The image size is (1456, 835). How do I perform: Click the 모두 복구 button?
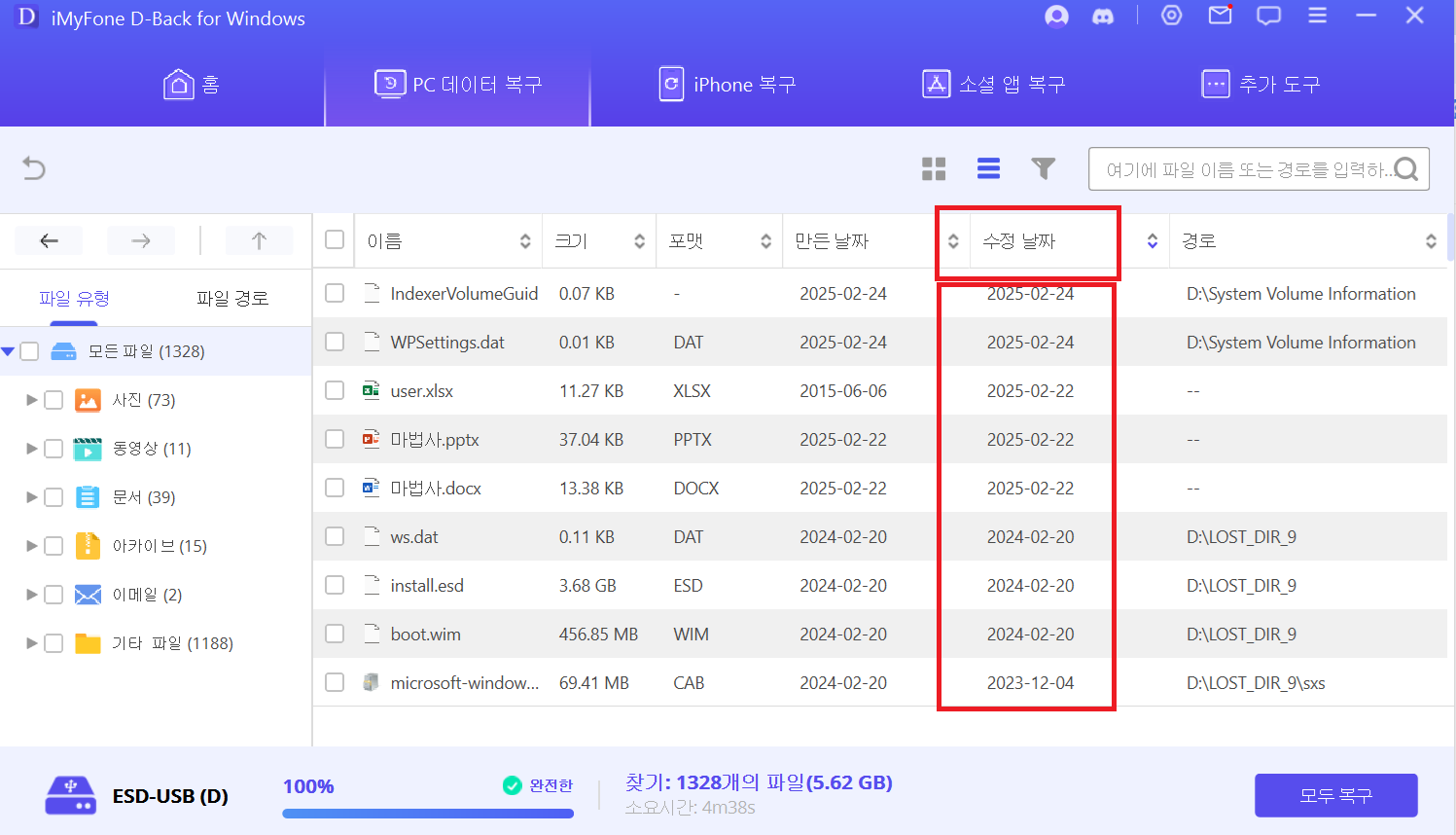pos(1335,795)
